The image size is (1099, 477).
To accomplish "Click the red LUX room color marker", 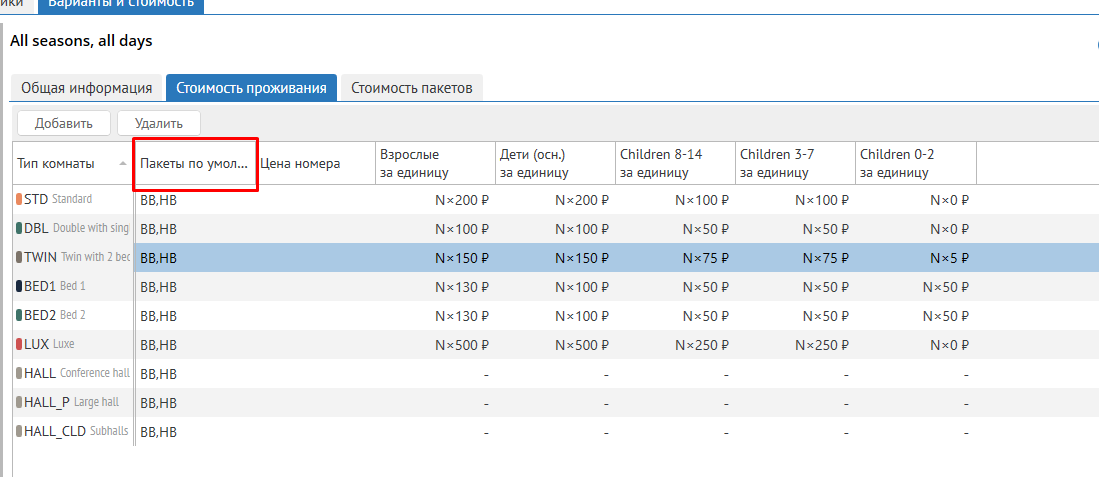I will click(19, 344).
